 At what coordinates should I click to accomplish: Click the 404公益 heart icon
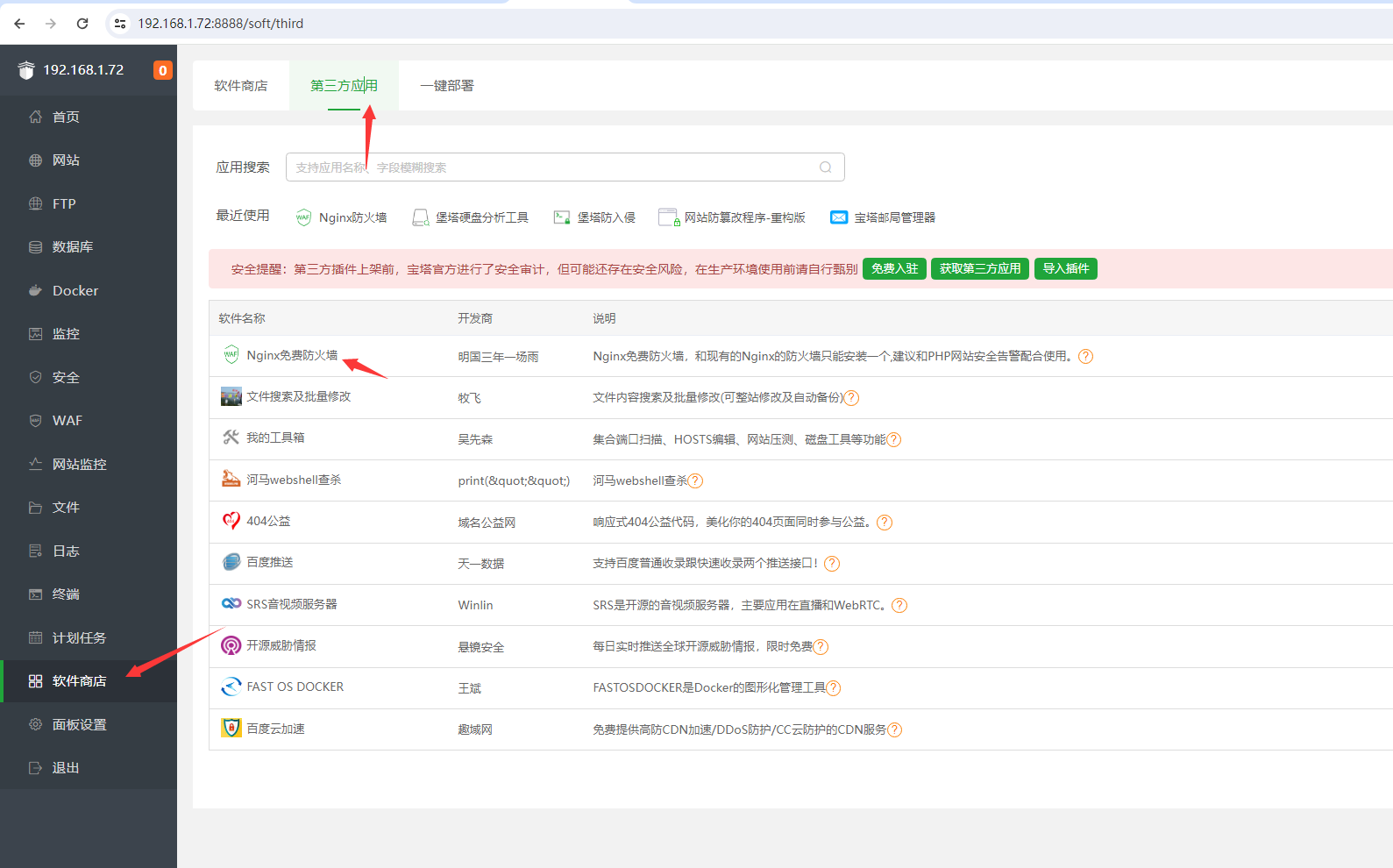pos(231,521)
